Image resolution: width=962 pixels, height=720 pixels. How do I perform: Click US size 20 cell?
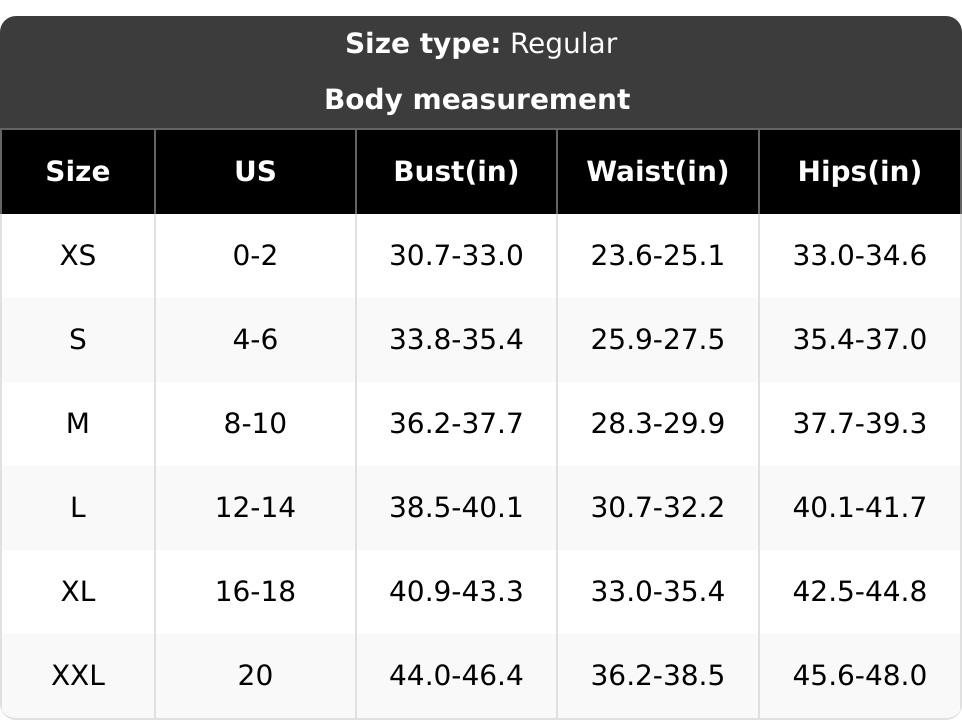[x=255, y=676]
